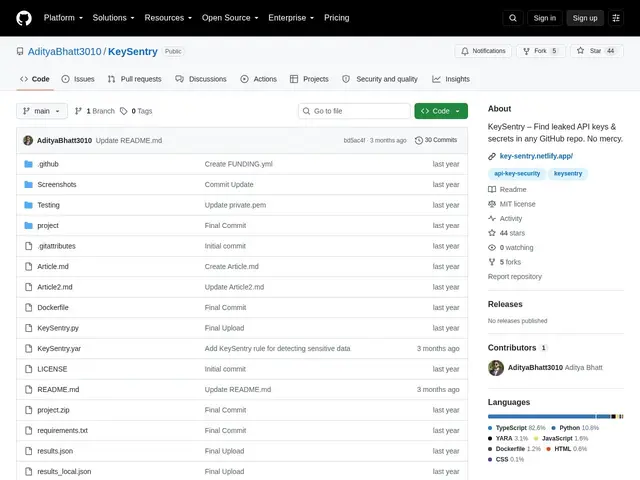Open the search magnifier icon in header
Screen dimensions: 640x480
[x=513, y=18]
